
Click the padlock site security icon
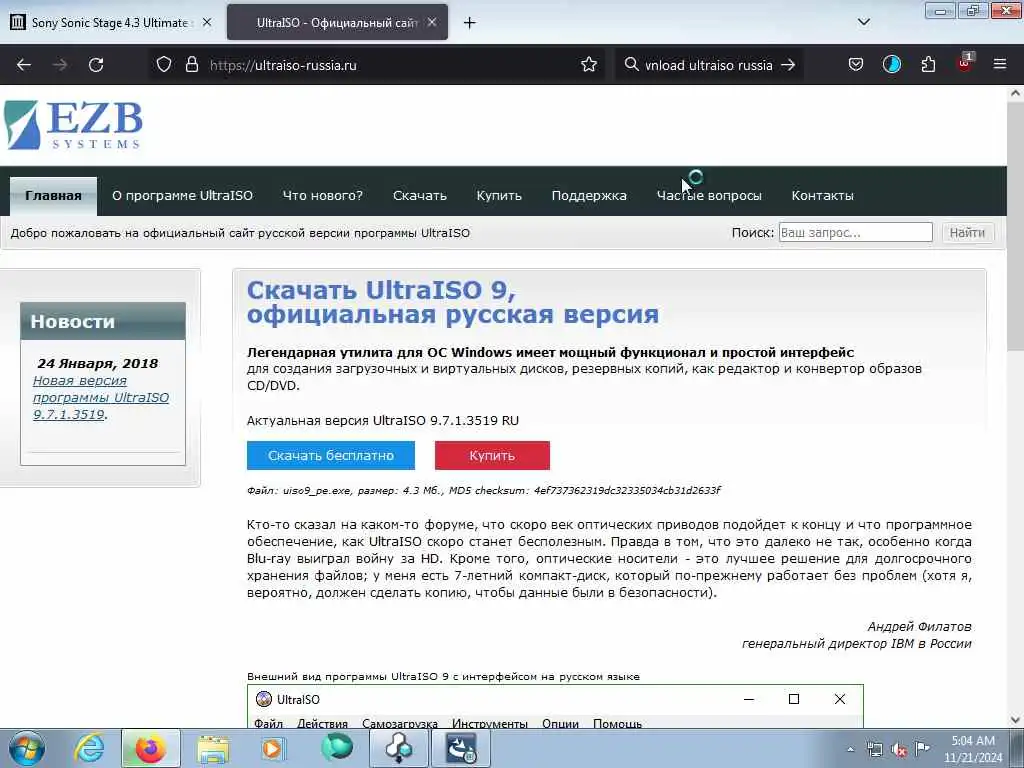coord(191,65)
